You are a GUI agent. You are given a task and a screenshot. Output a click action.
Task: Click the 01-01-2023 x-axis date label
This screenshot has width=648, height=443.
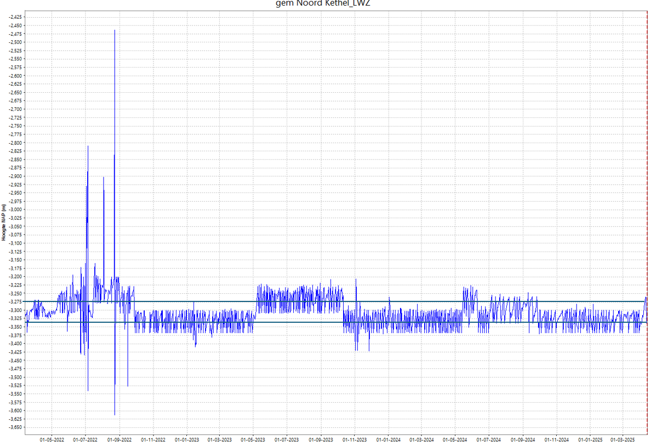(x=187, y=438)
